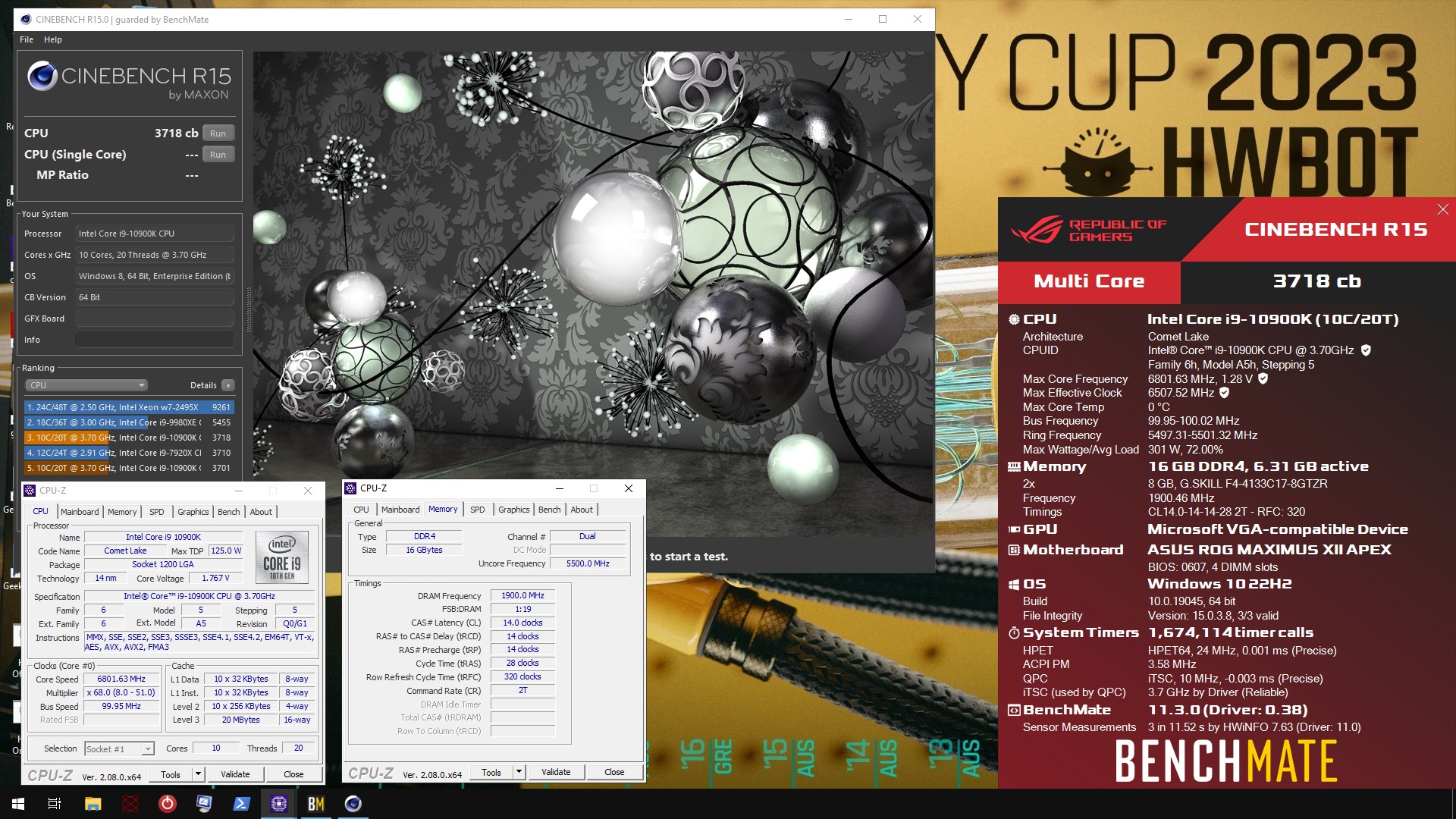This screenshot has height=819, width=1456.
Task: Click the GFX Board input field
Action: point(154,318)
